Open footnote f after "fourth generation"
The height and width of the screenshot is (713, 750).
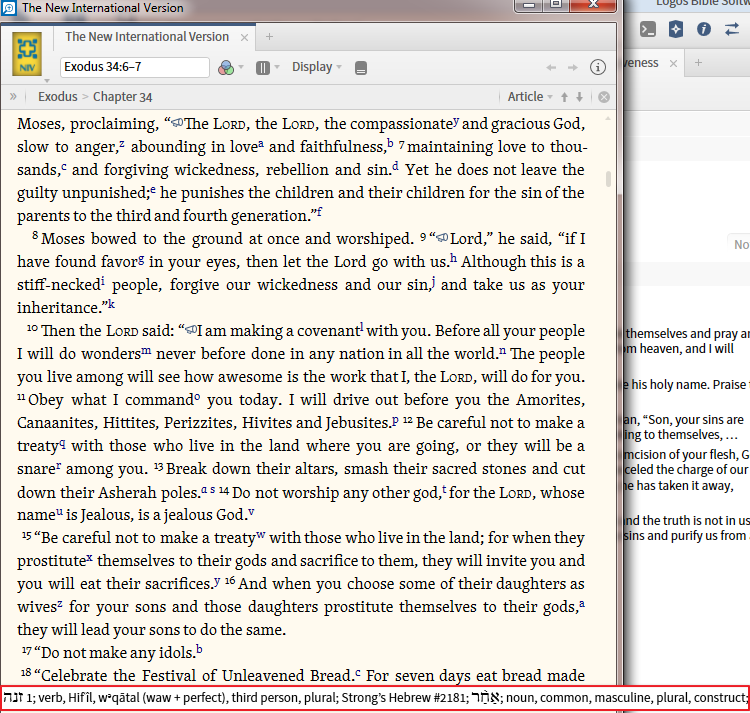click(x=320, y=212)
